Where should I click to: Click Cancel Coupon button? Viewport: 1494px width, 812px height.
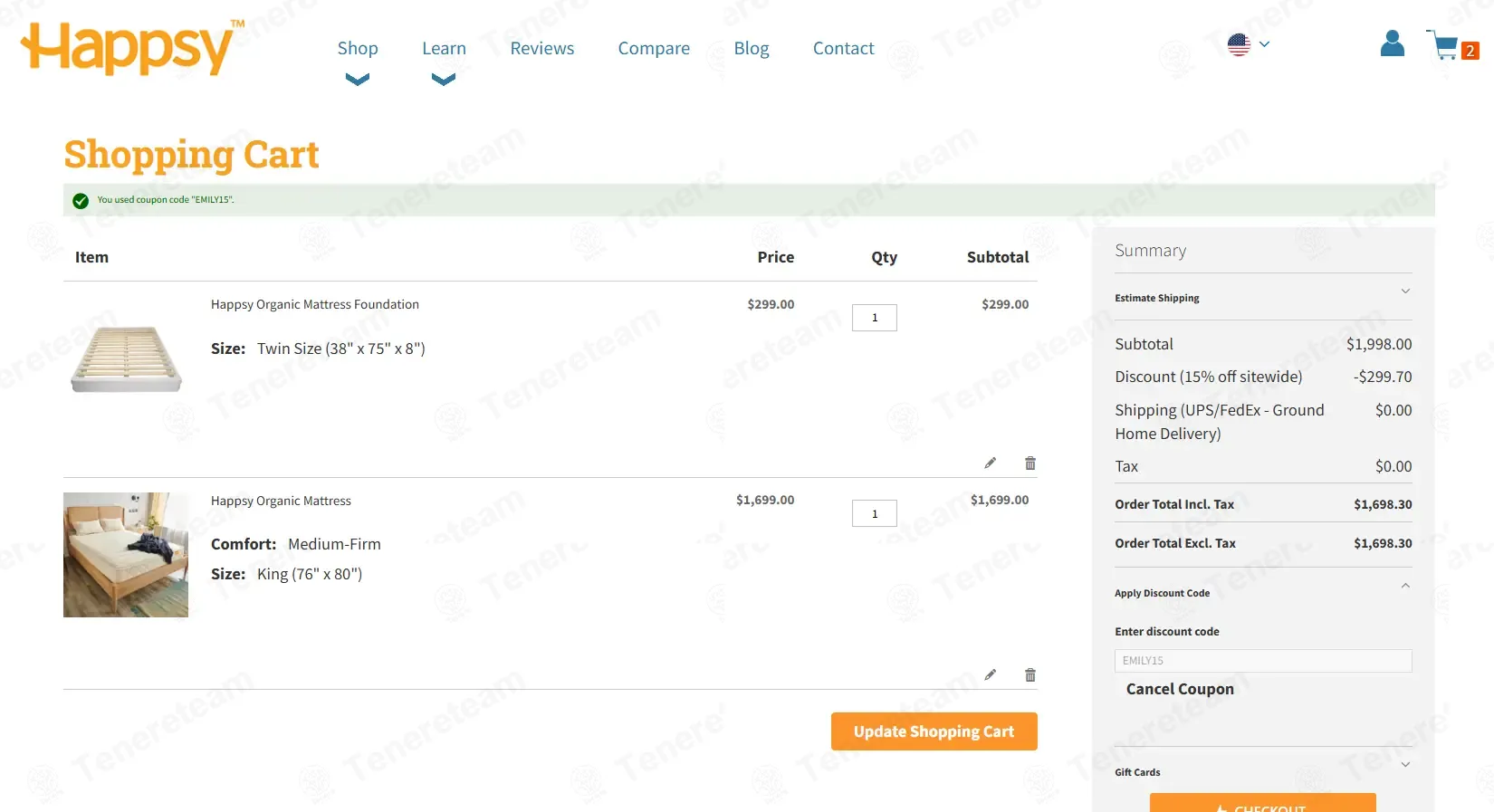click(1180, 689)
